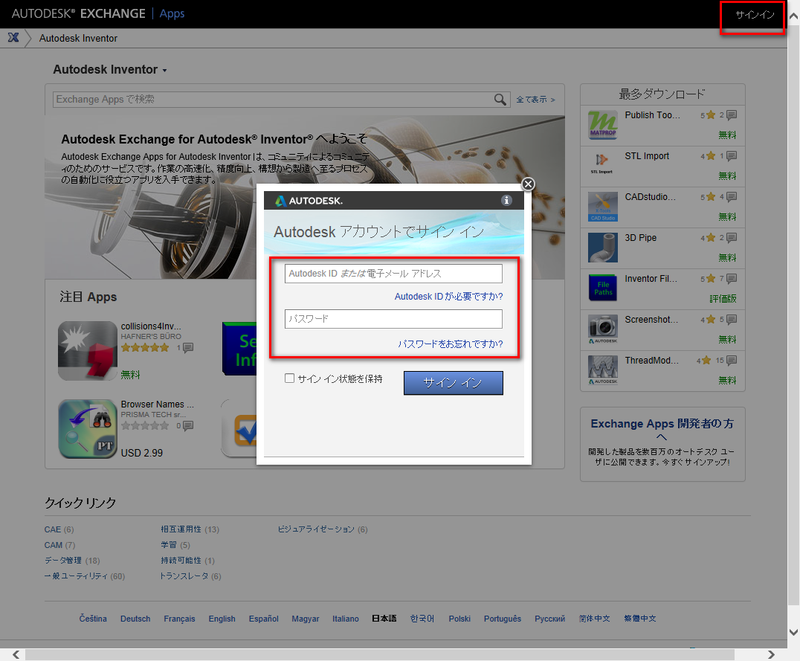
Task: Click the horizontal scrollbar right arrow
Action: point(770,654)
